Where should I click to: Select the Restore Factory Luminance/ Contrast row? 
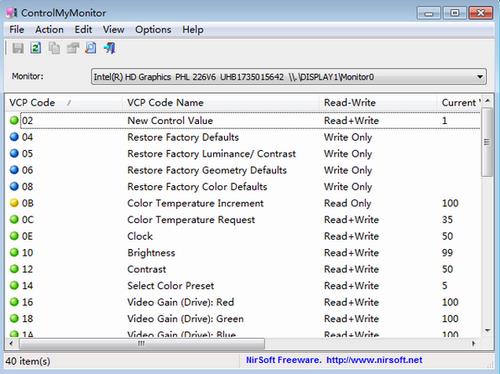(243, 154)
